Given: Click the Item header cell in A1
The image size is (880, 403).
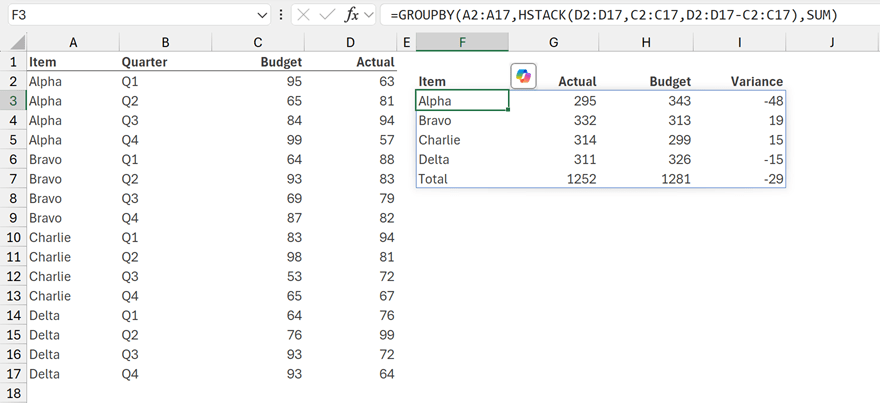Looking at the screenshot, I should point(73,62).
